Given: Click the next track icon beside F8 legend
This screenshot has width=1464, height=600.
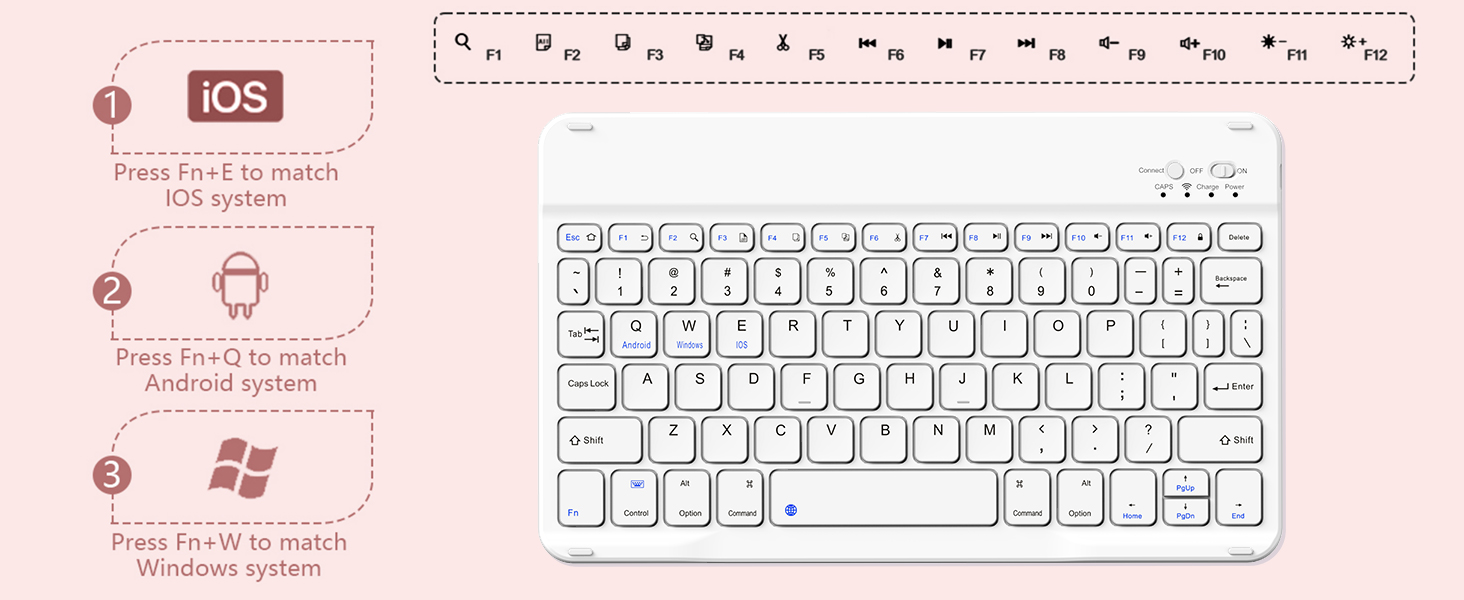Looking at the screenshot, I should pos(1026,43).
